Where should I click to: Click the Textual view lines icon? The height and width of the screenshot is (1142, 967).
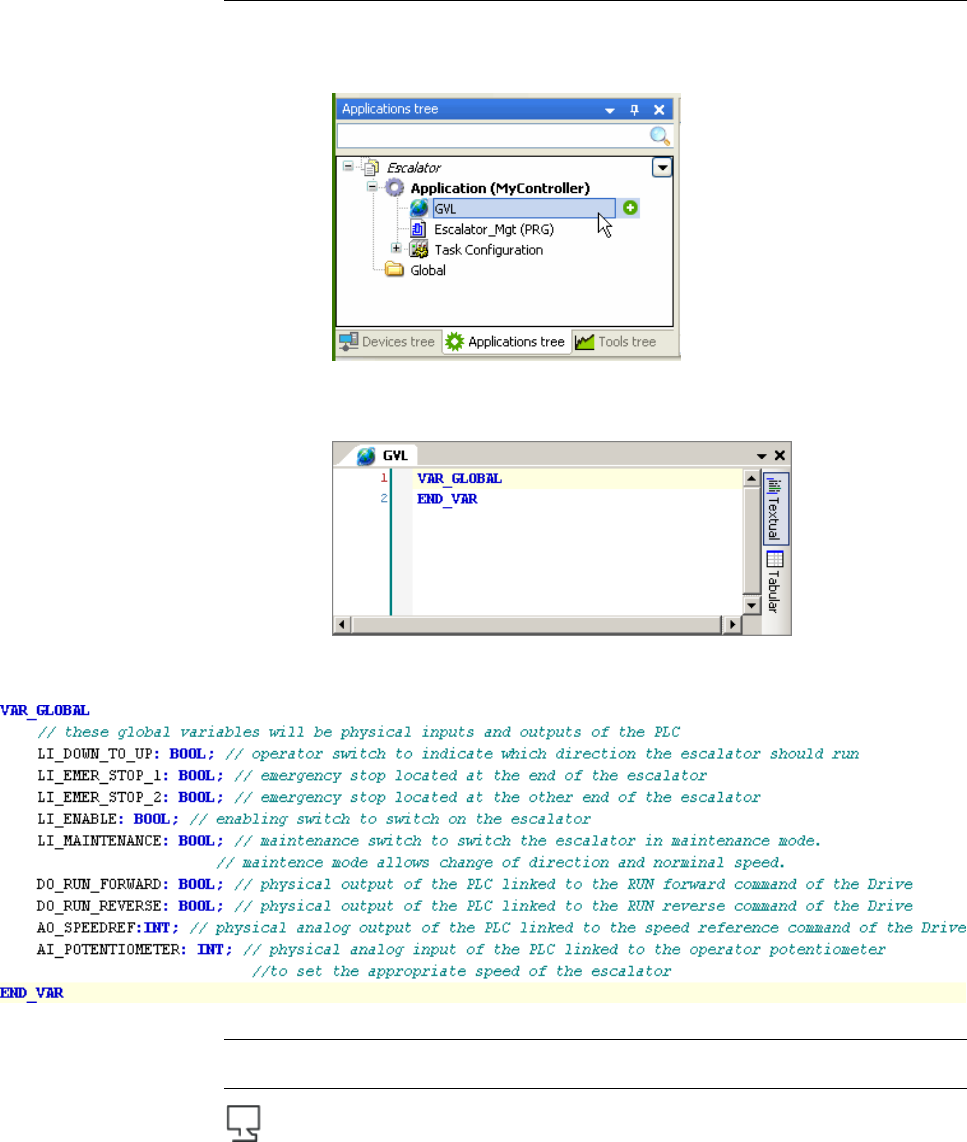[x=774, y=485]
